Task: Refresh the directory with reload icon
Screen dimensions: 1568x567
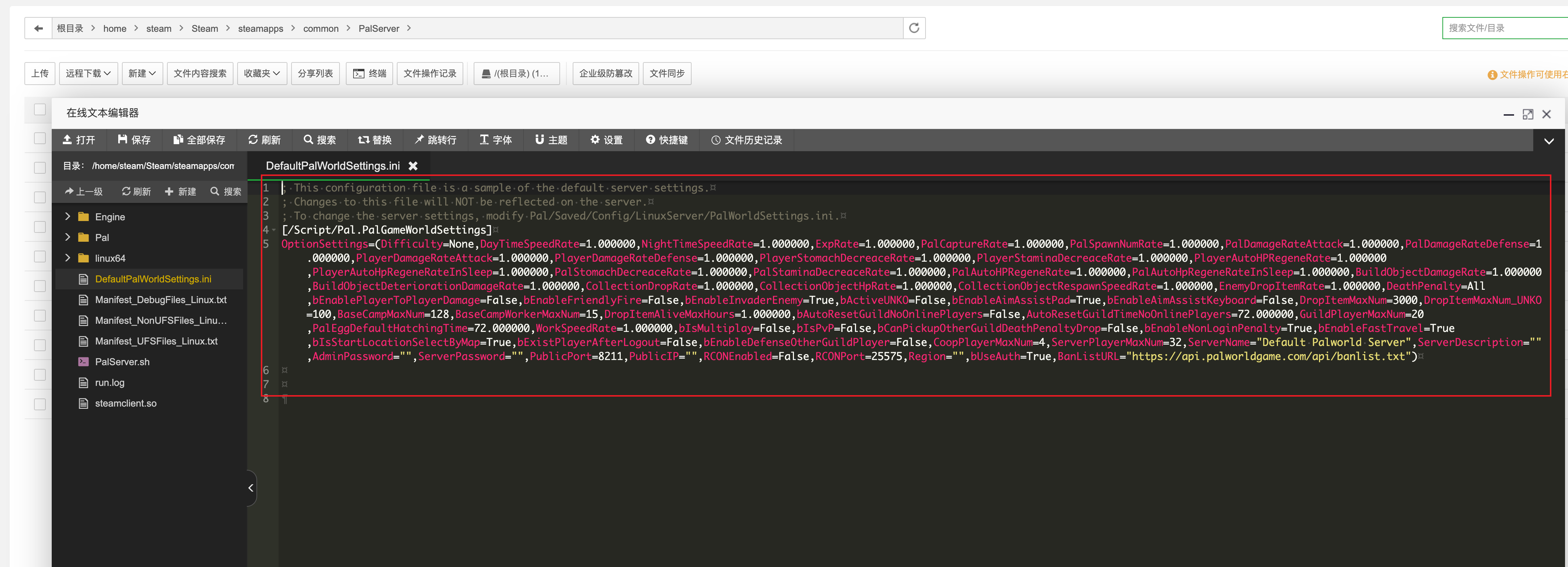Action: click(x=914, y=28)
